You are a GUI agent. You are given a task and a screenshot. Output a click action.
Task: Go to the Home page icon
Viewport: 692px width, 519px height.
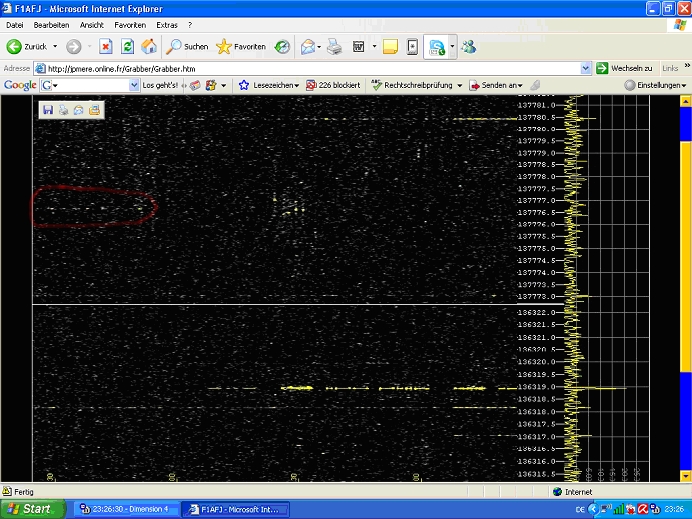149,46
